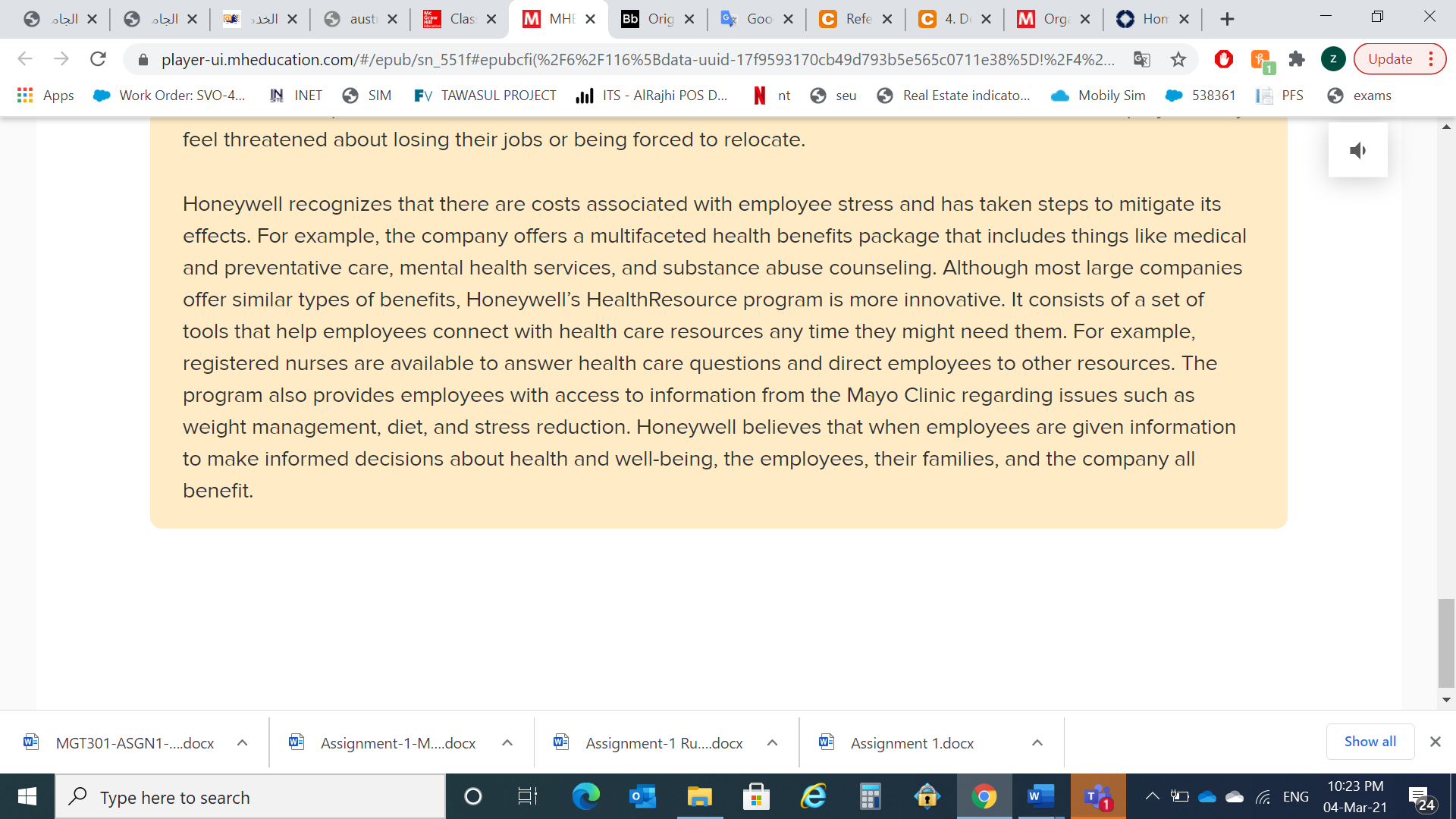Open Cortana circle on taskbar

[472, 796]
